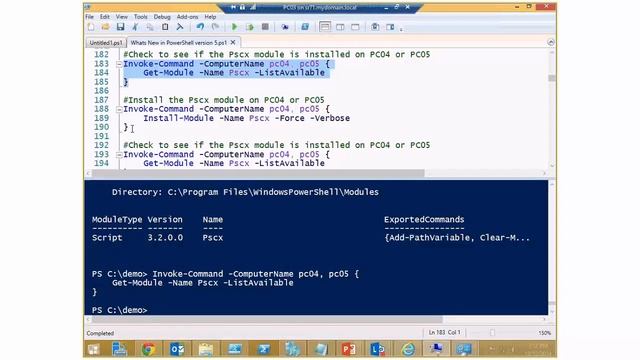Click the script pane vertical scrollbar thumb

click(x=552, y=78)
